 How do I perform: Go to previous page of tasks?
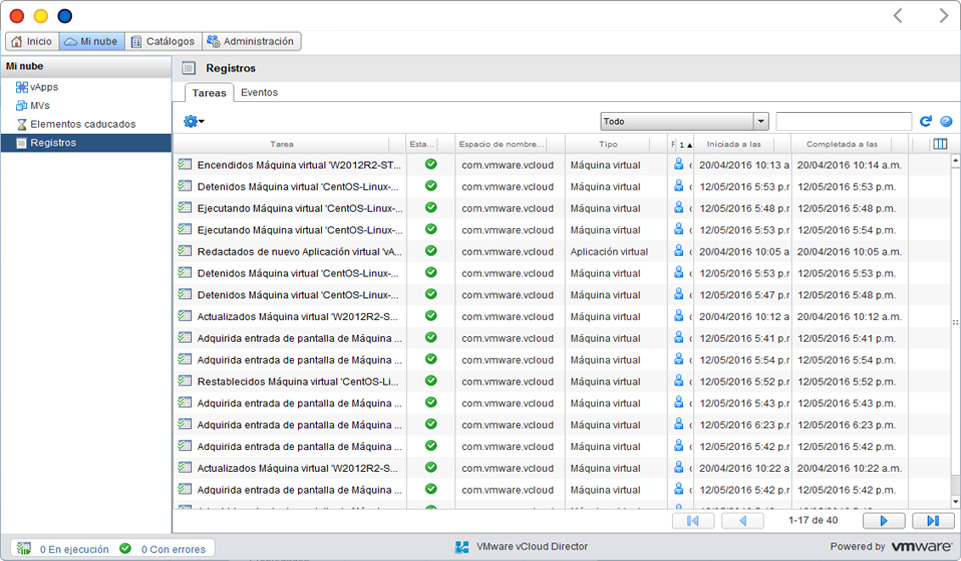point(743,521)
